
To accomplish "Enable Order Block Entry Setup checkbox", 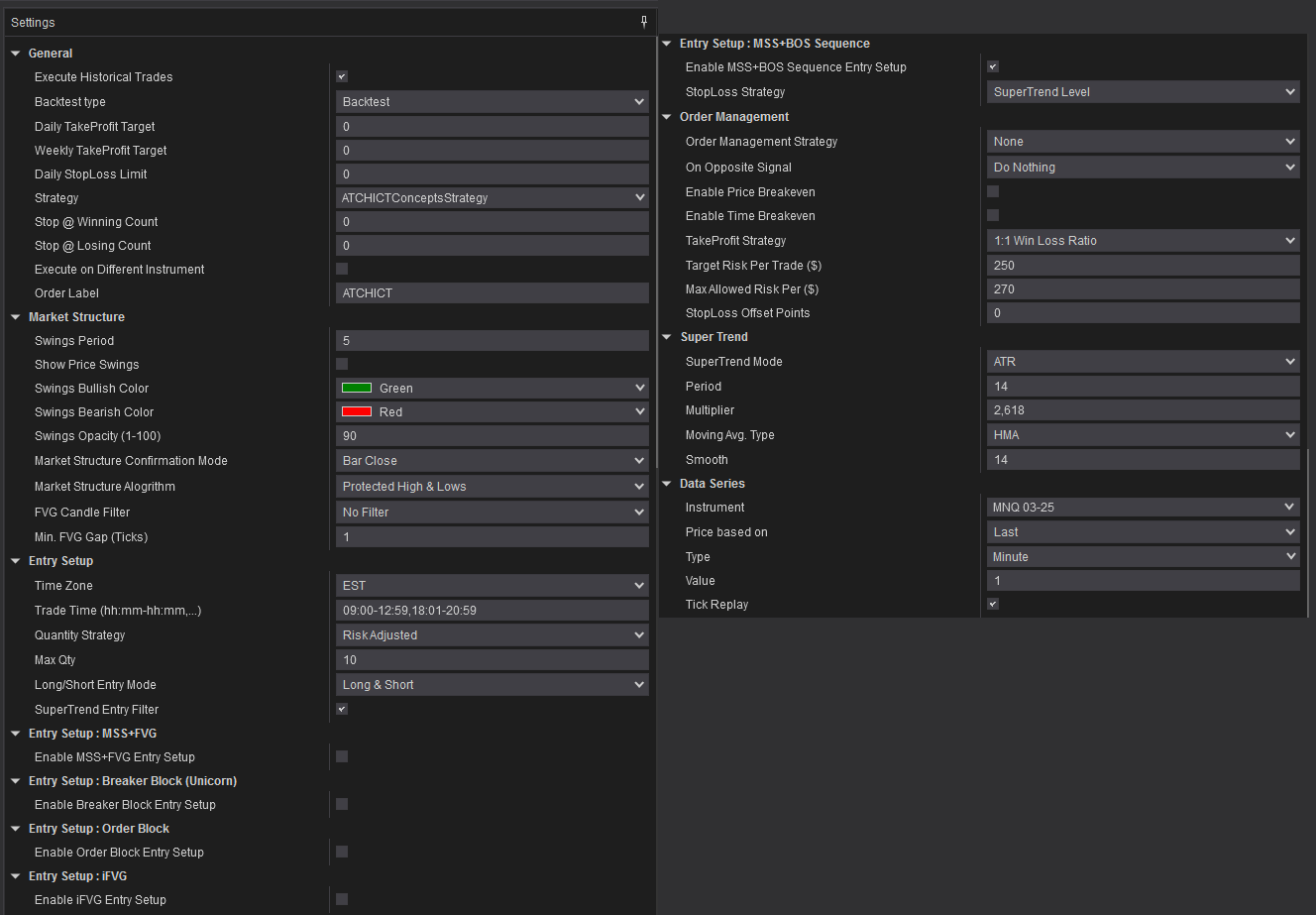I will coord(342,852).
